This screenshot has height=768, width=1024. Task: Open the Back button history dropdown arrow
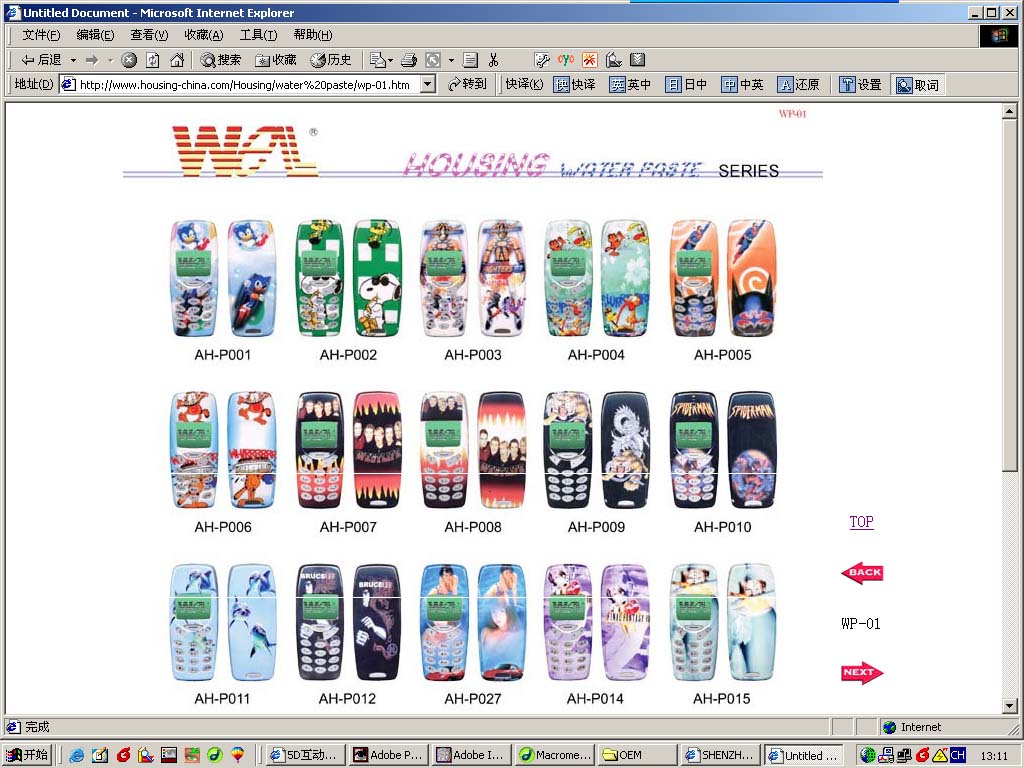73,60
